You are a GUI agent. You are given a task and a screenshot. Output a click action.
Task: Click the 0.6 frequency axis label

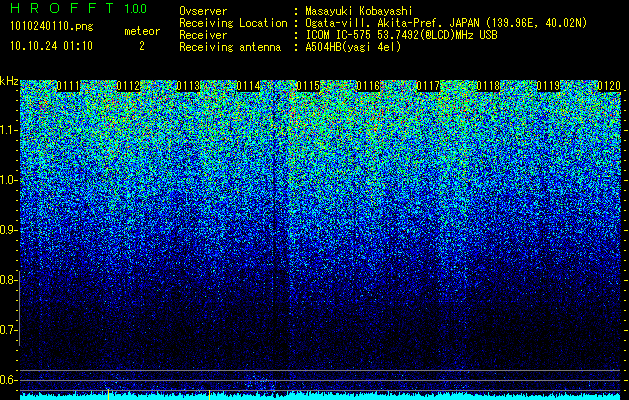tap(8, 380)
